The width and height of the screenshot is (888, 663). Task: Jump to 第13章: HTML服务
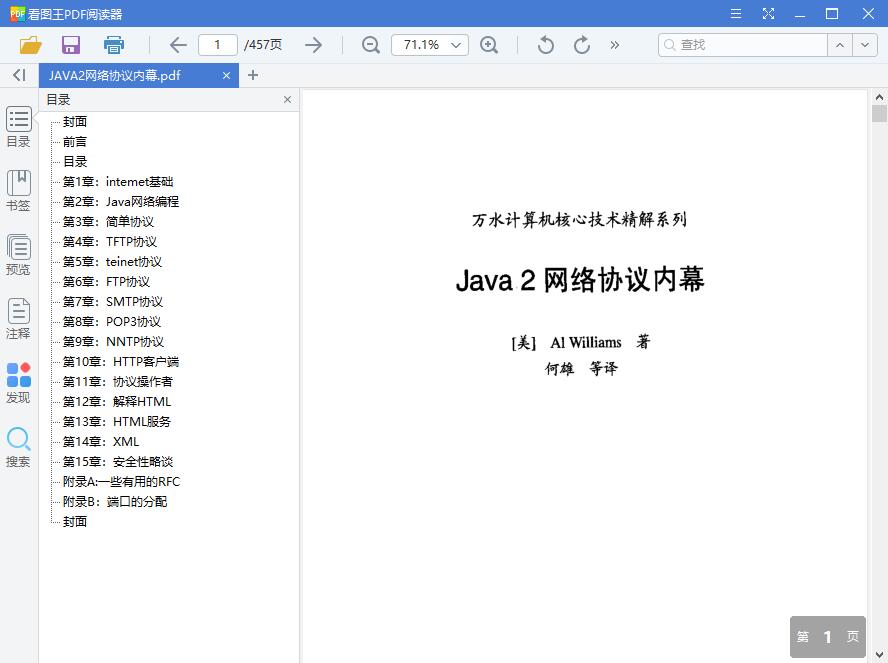[x=117, y=422]
